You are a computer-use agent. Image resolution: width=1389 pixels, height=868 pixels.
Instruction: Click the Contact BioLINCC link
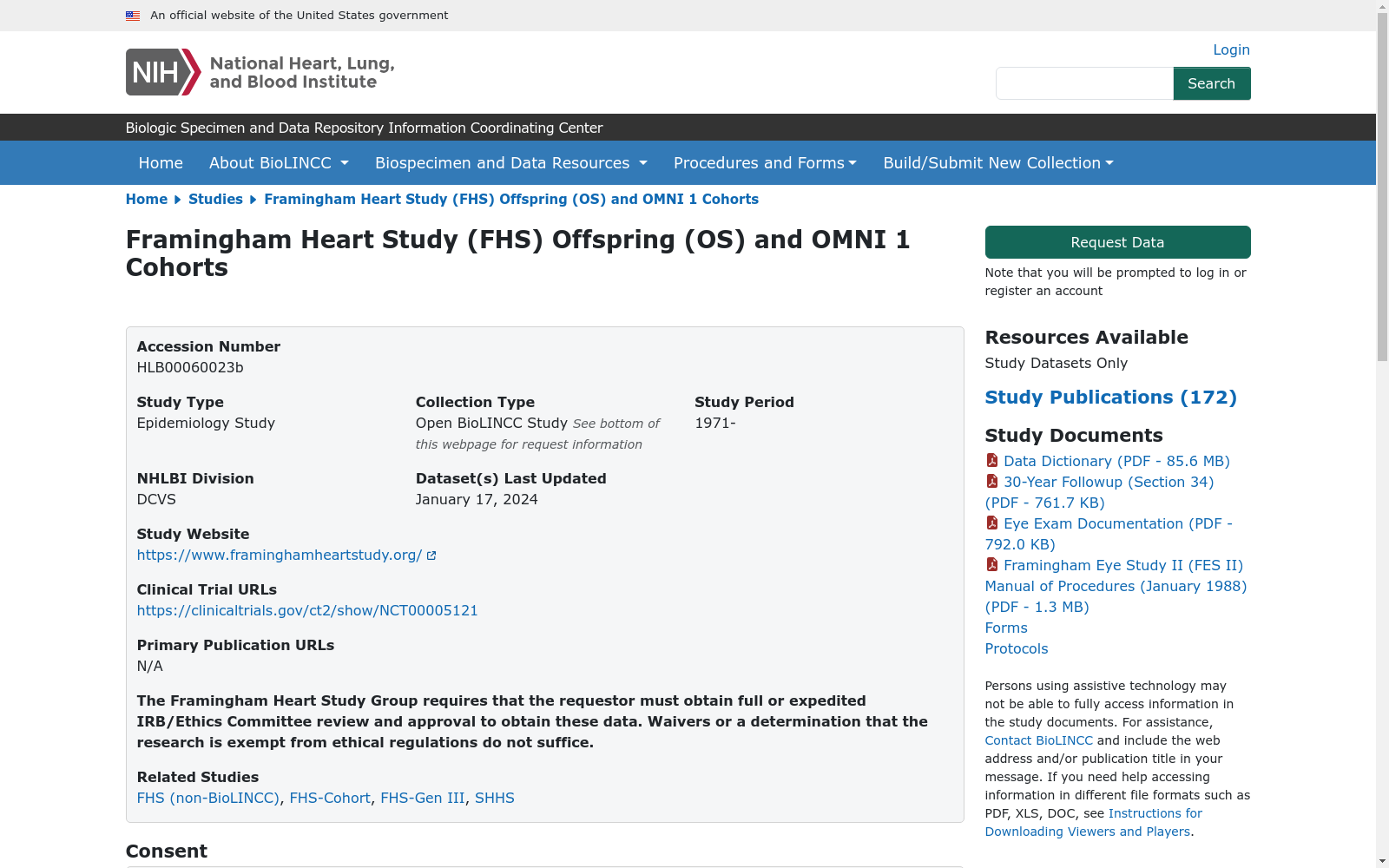click(x=1039, y=740)
